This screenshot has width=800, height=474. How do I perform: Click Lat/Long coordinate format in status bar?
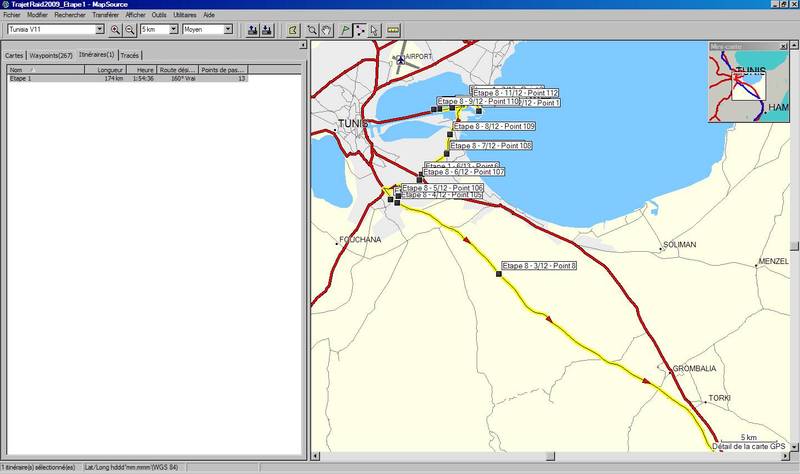(x=131, y=467)
